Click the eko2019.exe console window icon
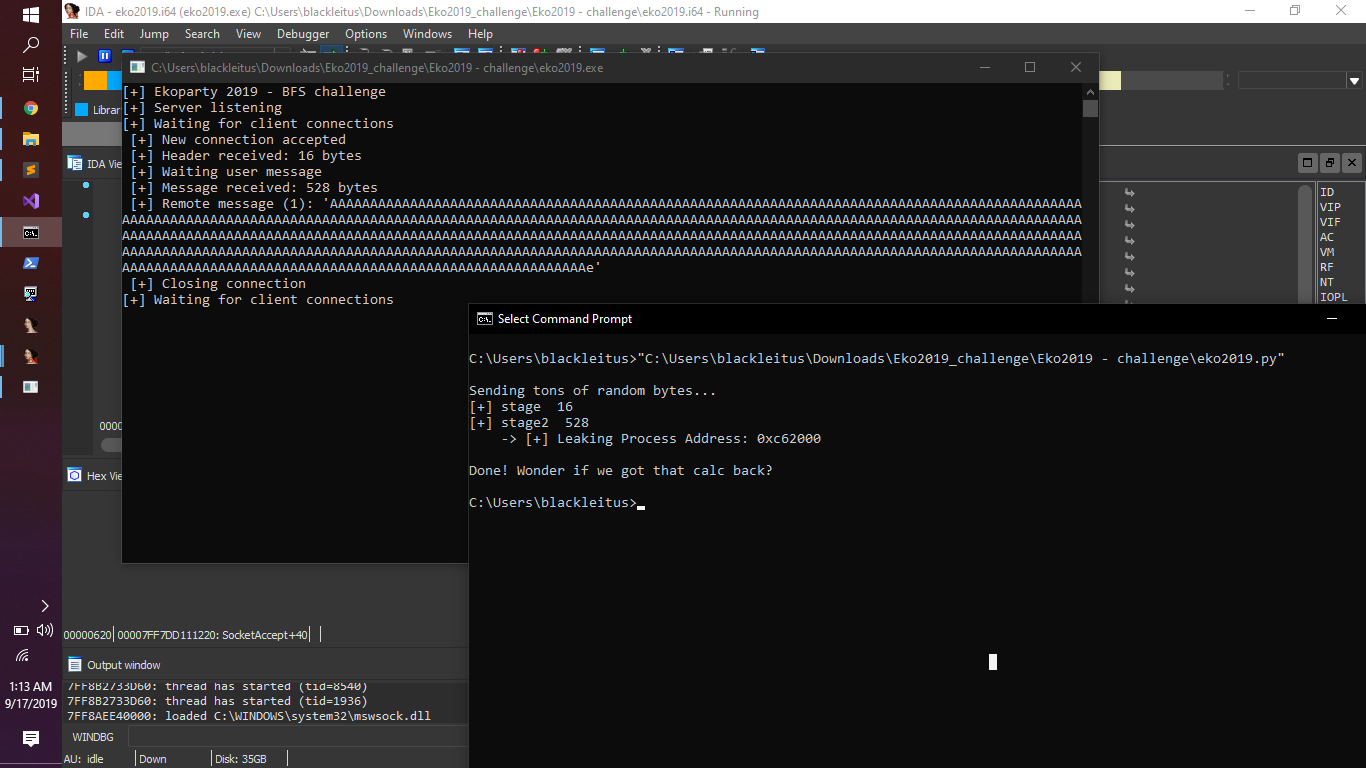Image resolution: width=1366 pixels, height=768 pixels. pos(138,68)
